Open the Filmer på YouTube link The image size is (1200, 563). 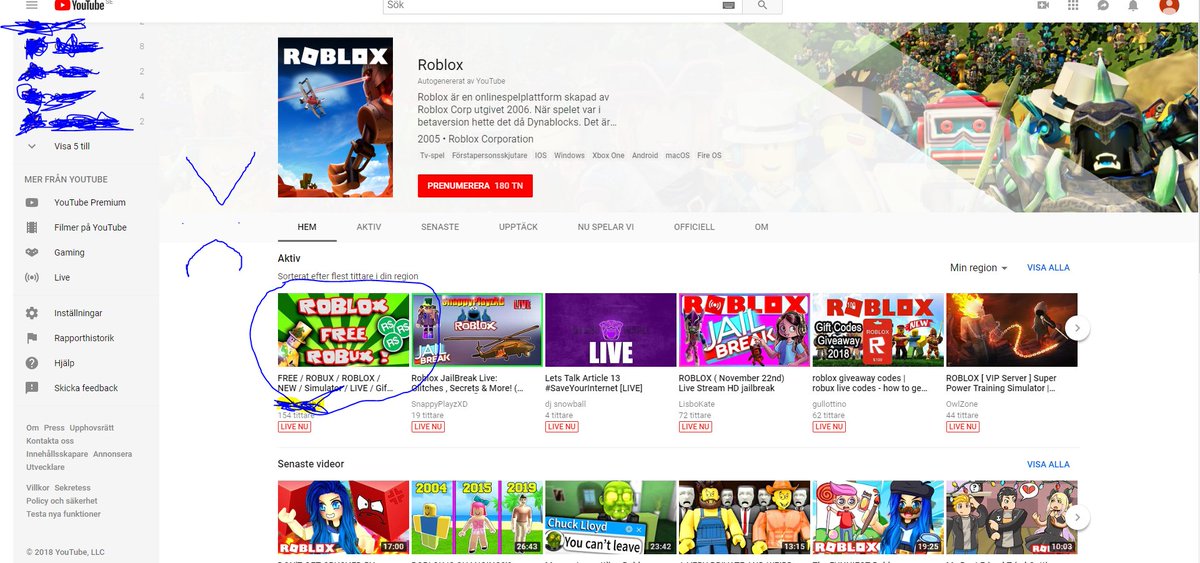[x=90, y=228]
